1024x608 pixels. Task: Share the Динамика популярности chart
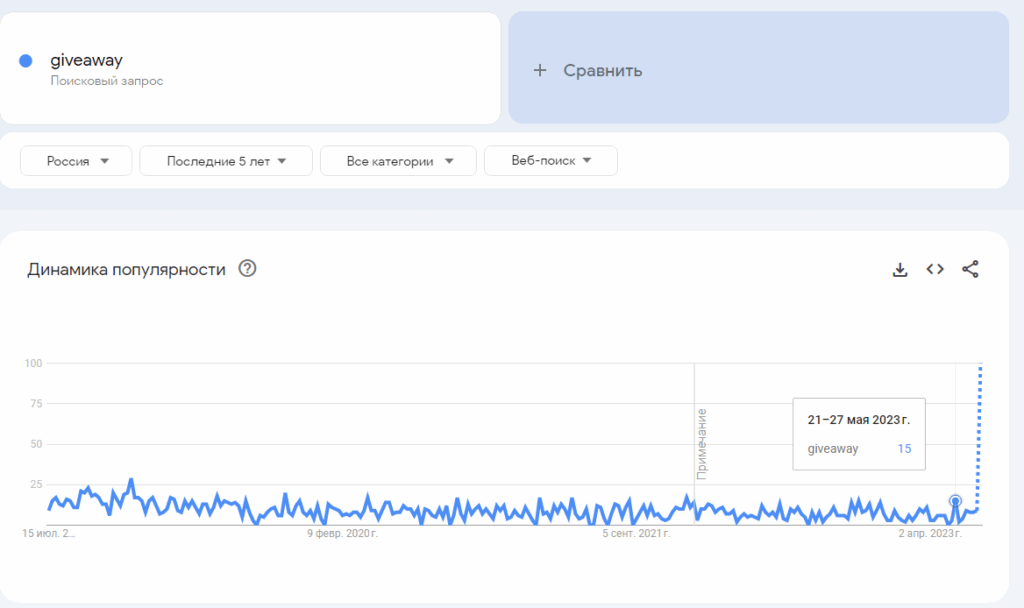pyautogui.click(x=970, y=269)
